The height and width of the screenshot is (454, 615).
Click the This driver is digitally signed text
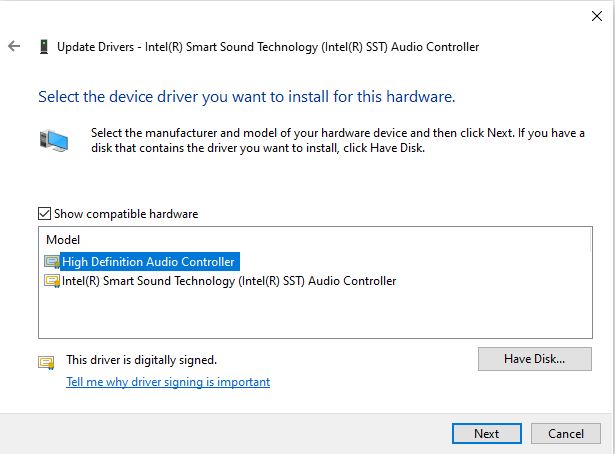click(141, 360)
